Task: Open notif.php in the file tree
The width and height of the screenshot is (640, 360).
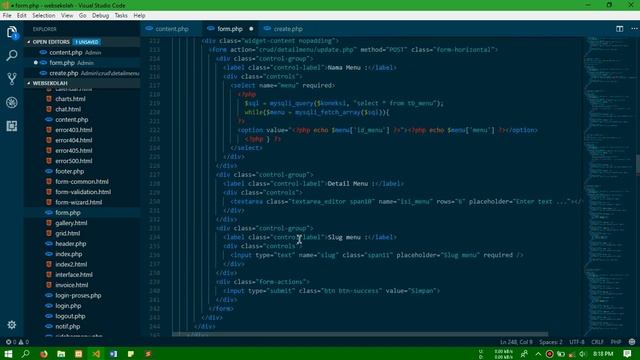Action: tap(67, 327)
